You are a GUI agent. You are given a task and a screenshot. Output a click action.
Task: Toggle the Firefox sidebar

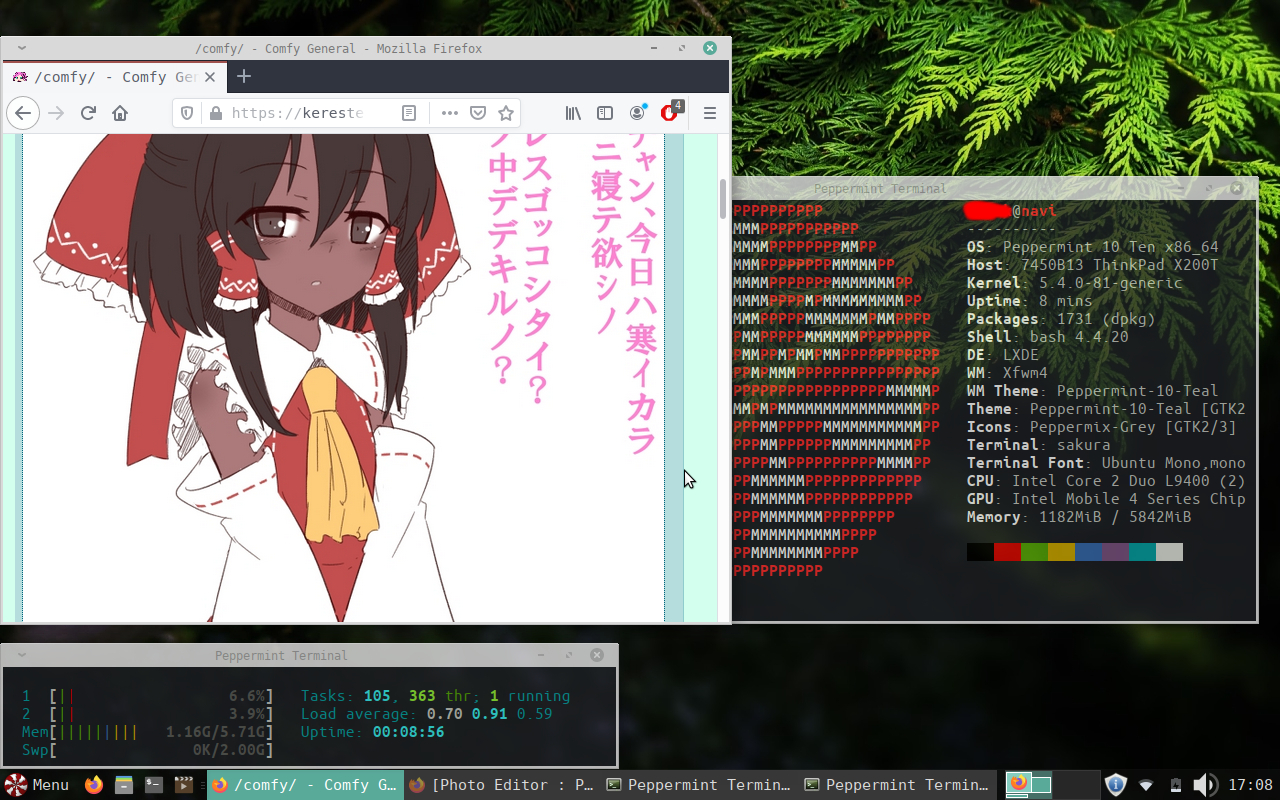click(605, 113)
